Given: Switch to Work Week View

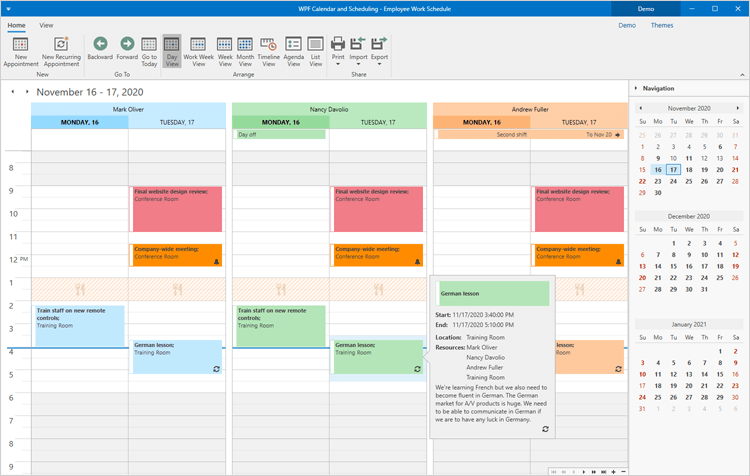Looking at the screenshot, I should click(x=198, y=52).
